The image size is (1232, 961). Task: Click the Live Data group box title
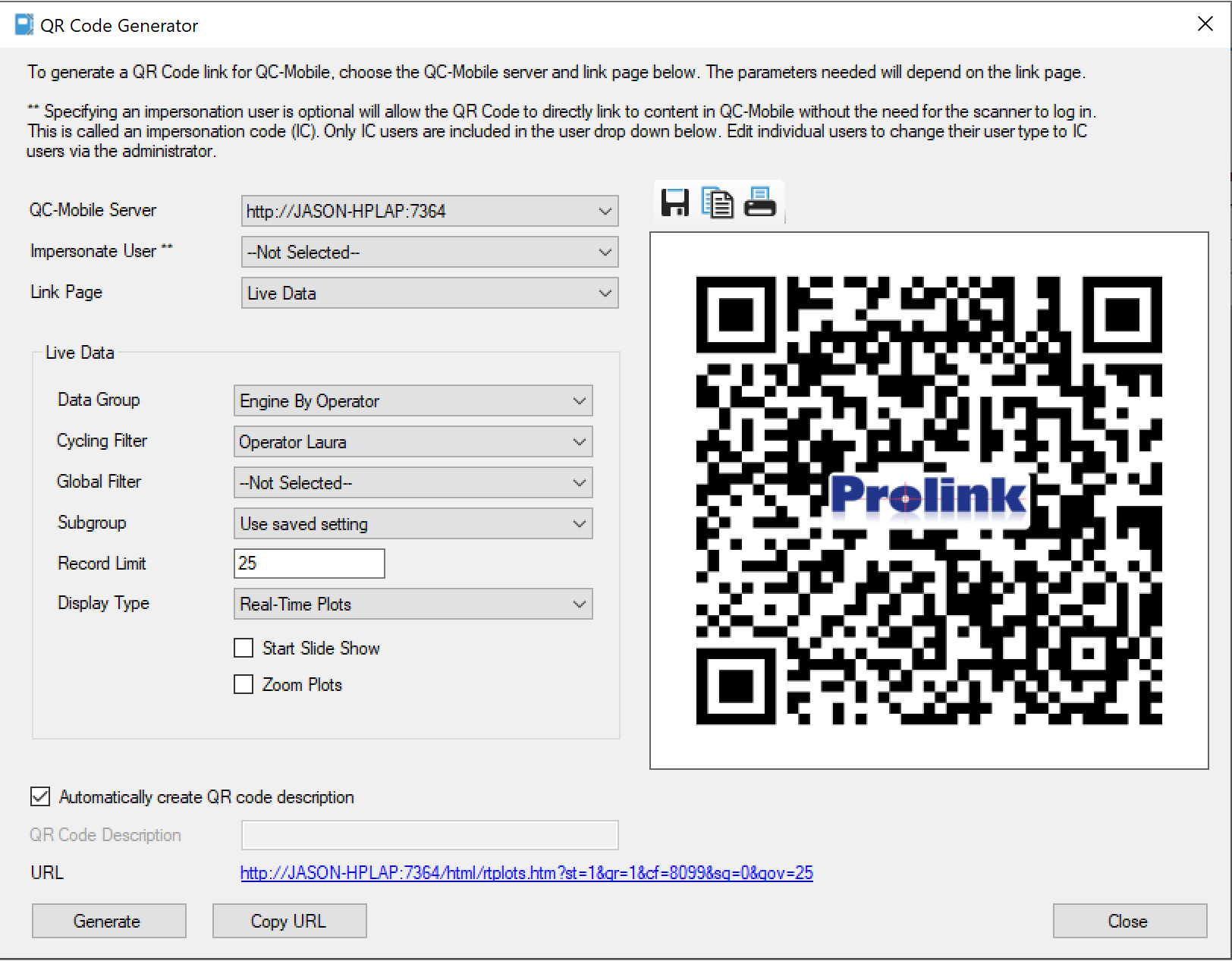80,353
